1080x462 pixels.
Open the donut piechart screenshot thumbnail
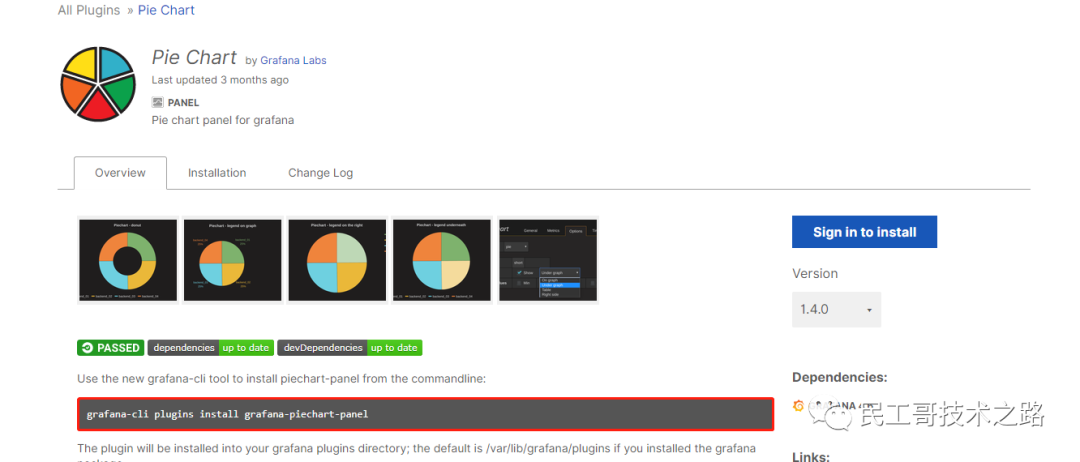127,260
